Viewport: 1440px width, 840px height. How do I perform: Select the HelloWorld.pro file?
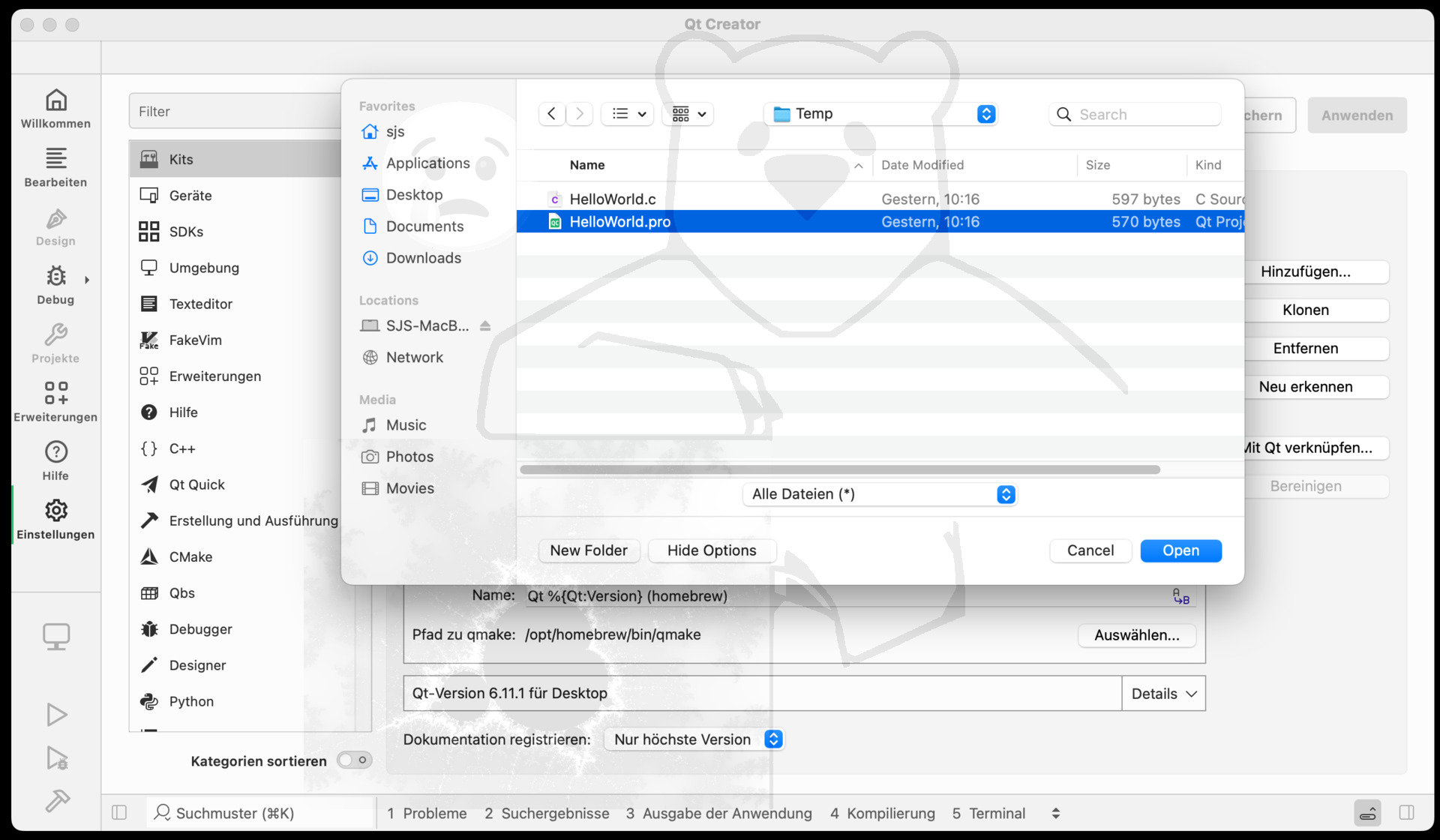coord(880,221)
